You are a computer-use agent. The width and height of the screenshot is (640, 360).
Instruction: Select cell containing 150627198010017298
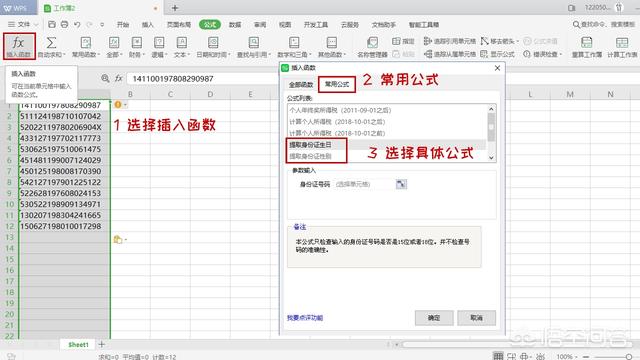click(64, 226)
